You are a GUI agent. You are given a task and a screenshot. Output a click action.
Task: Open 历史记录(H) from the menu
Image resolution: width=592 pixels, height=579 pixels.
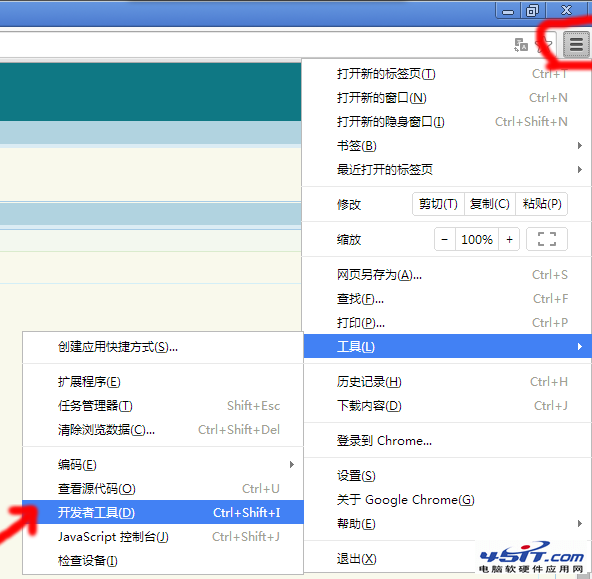(447, 382)
